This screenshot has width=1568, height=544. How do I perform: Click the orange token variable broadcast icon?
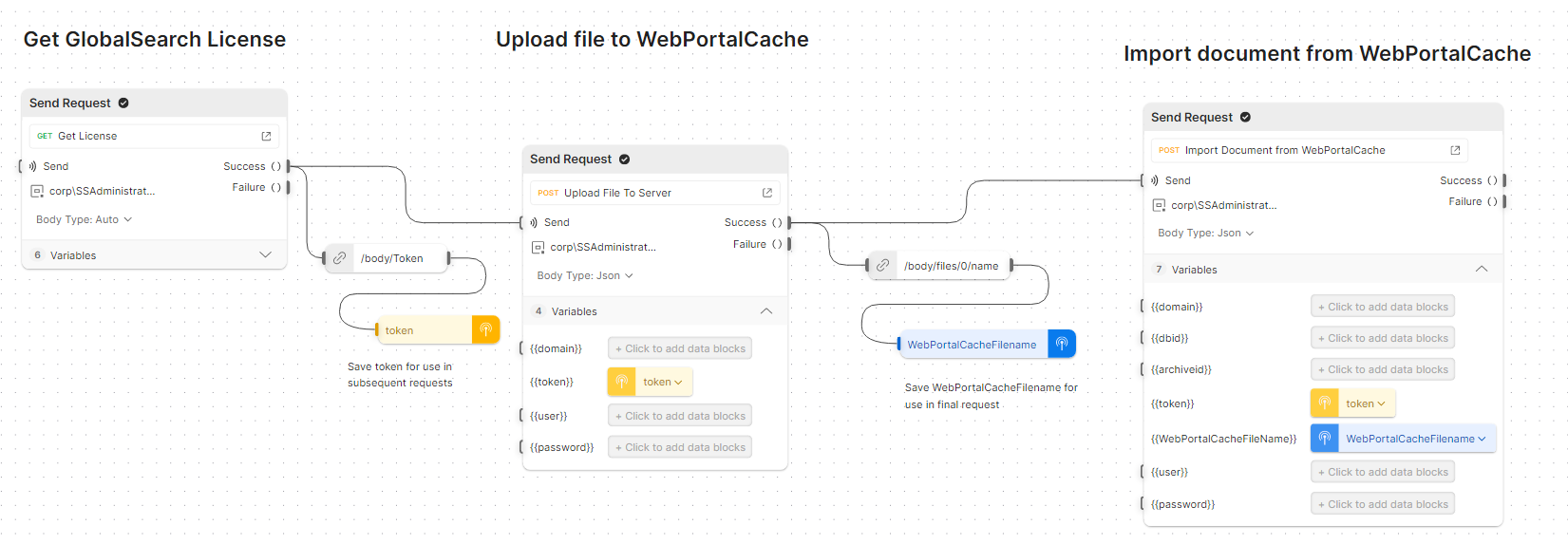(485, 329)
